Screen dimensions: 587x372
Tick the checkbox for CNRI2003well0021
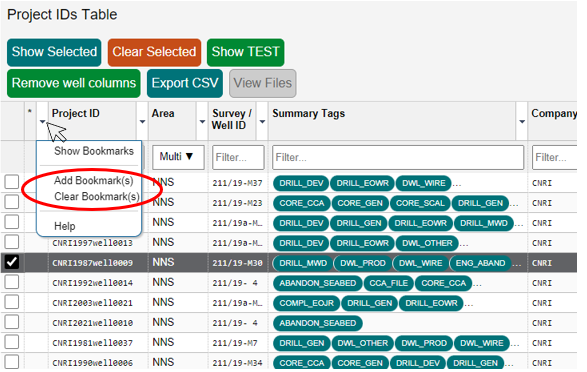12,302
